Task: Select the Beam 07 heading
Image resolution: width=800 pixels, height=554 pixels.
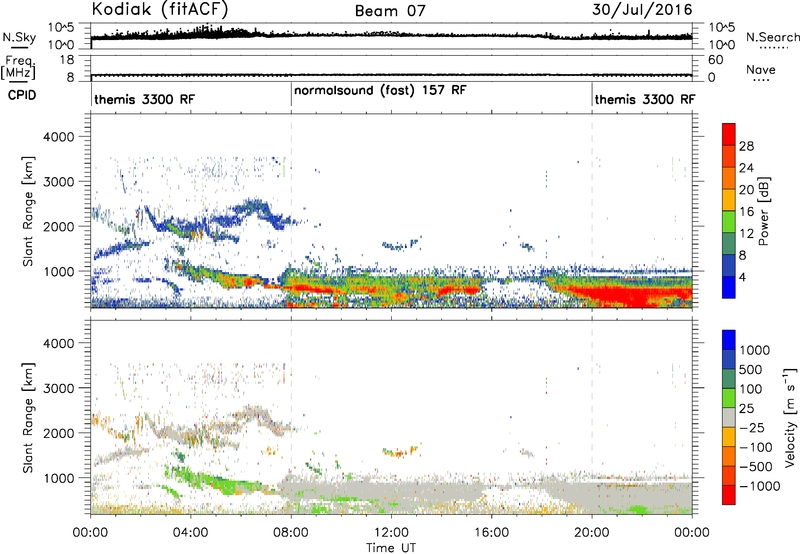Action: coord(390,10)
